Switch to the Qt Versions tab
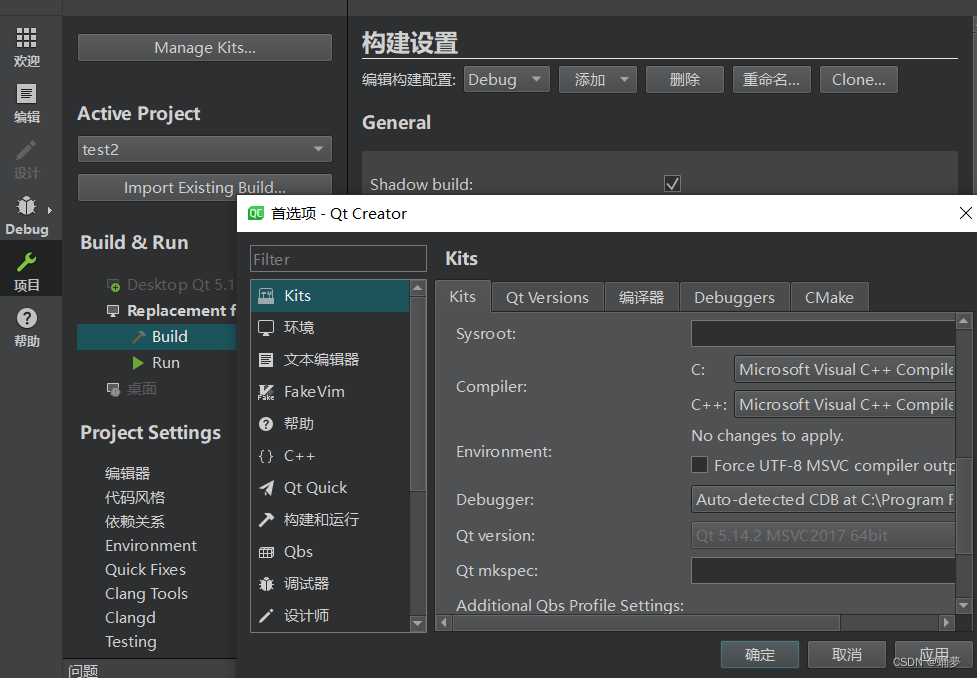 pos(547,297)
